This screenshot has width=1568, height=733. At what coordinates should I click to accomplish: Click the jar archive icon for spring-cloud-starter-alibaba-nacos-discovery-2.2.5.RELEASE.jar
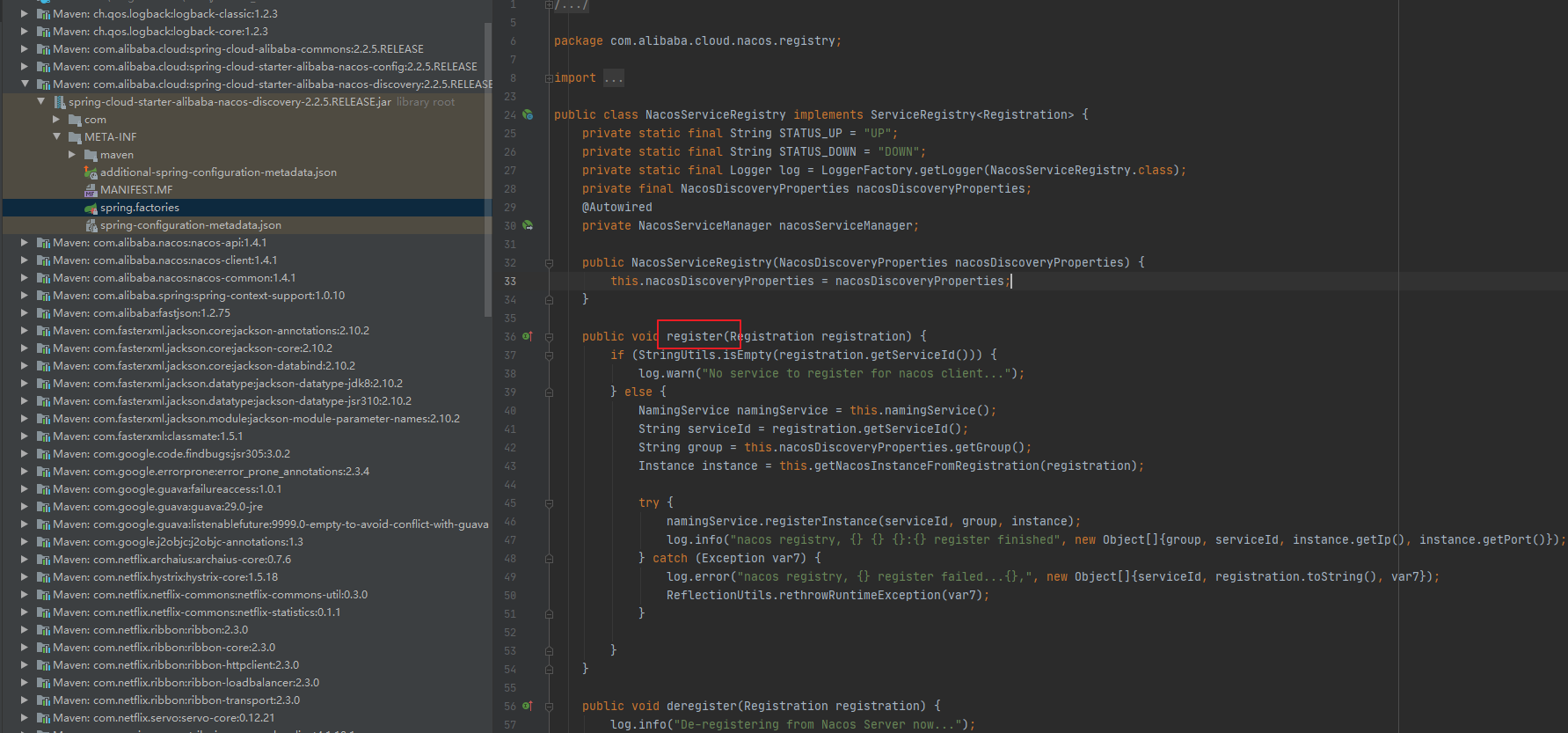[60, 102]
